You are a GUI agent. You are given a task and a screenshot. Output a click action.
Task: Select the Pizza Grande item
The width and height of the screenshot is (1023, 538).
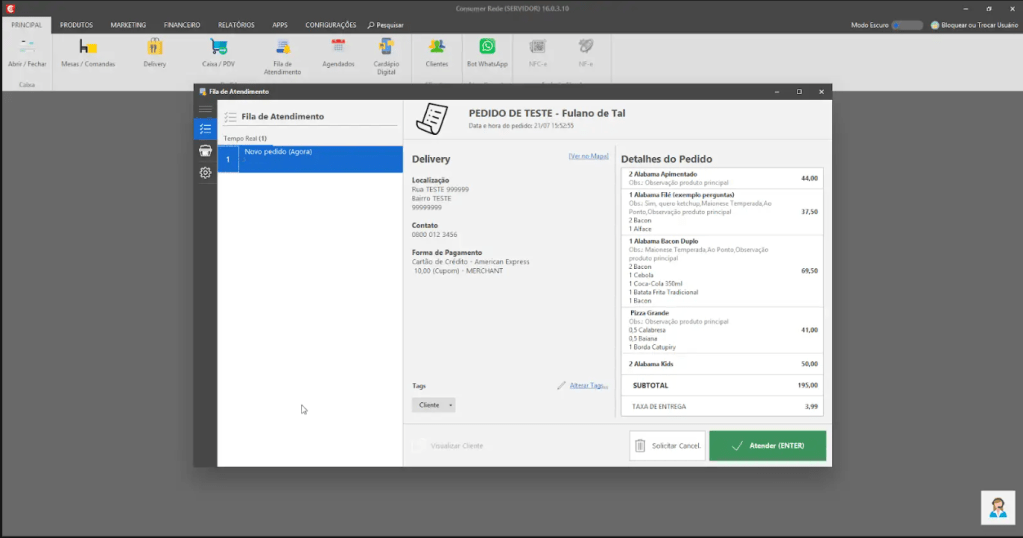click(x=722, y=330)
